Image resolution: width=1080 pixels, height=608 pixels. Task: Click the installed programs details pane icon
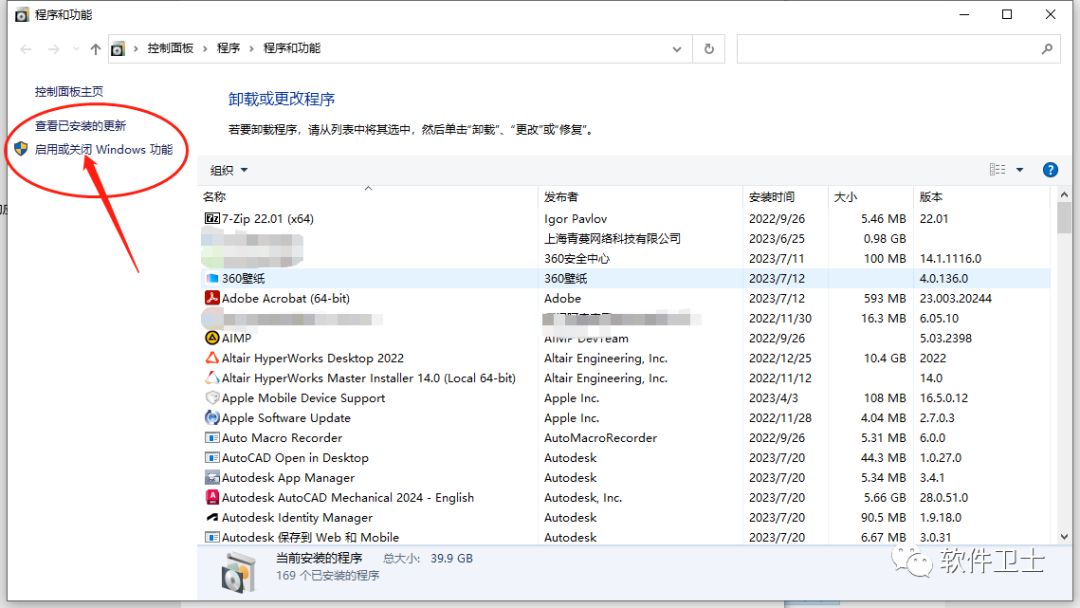(238, 572)
